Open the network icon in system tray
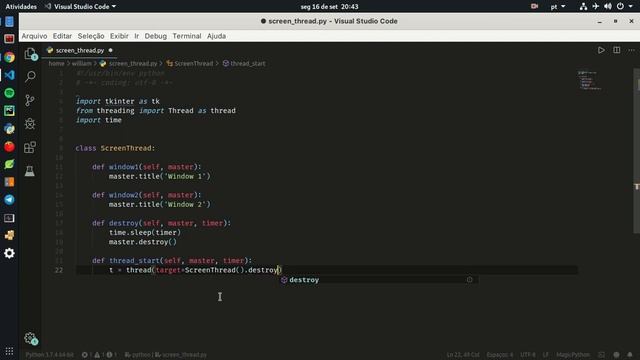Viewport: 640px width, 360px height. click(x=584, y=7)
